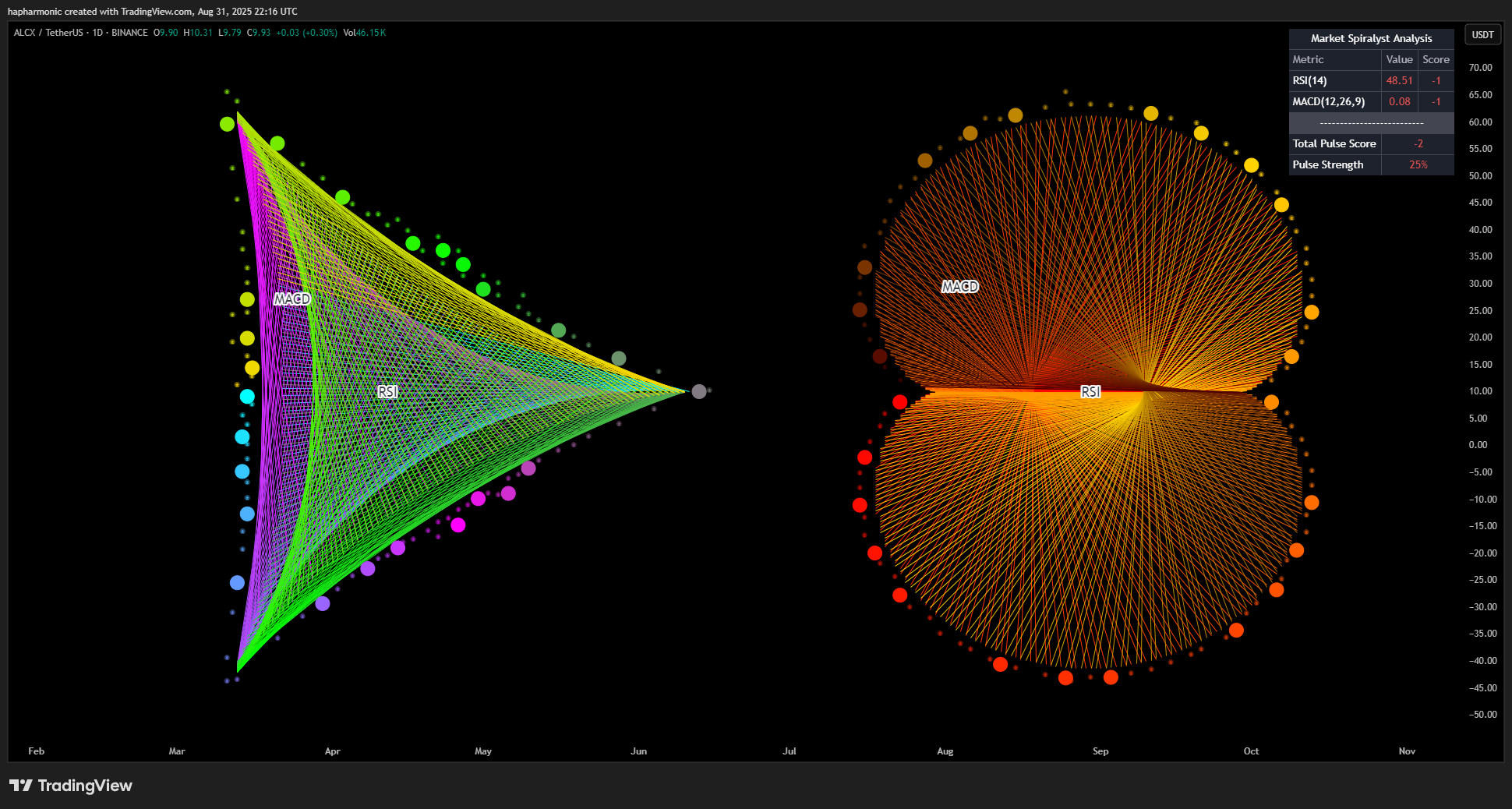Click the RSI label in orange circle
The height and width of the screenshot is (809, 1512).
[x=1090, y=391]
